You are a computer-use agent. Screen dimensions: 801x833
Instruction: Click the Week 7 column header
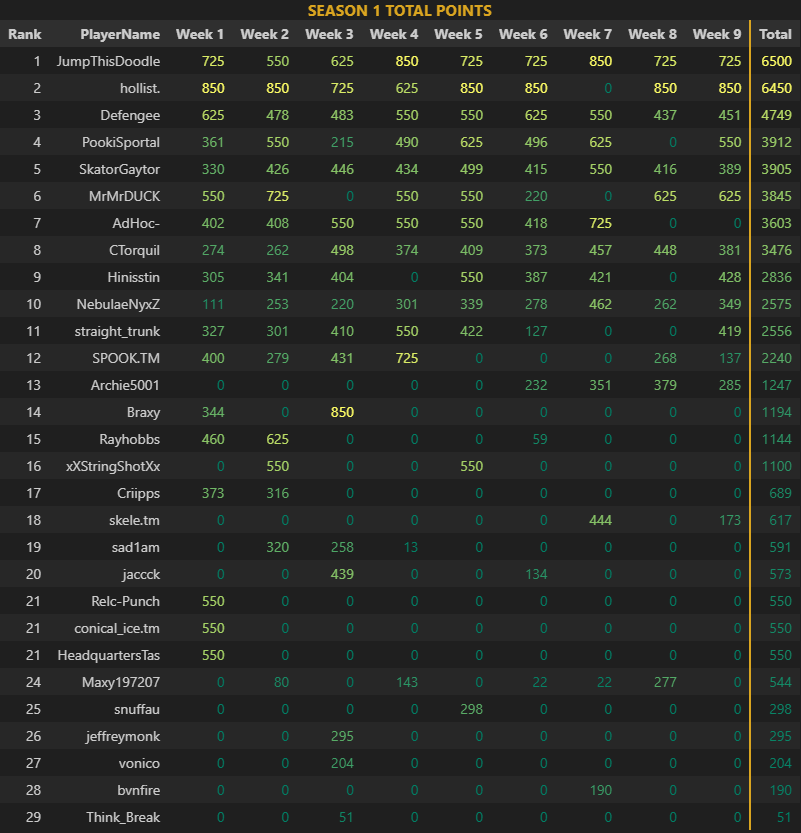click(587, 34)
